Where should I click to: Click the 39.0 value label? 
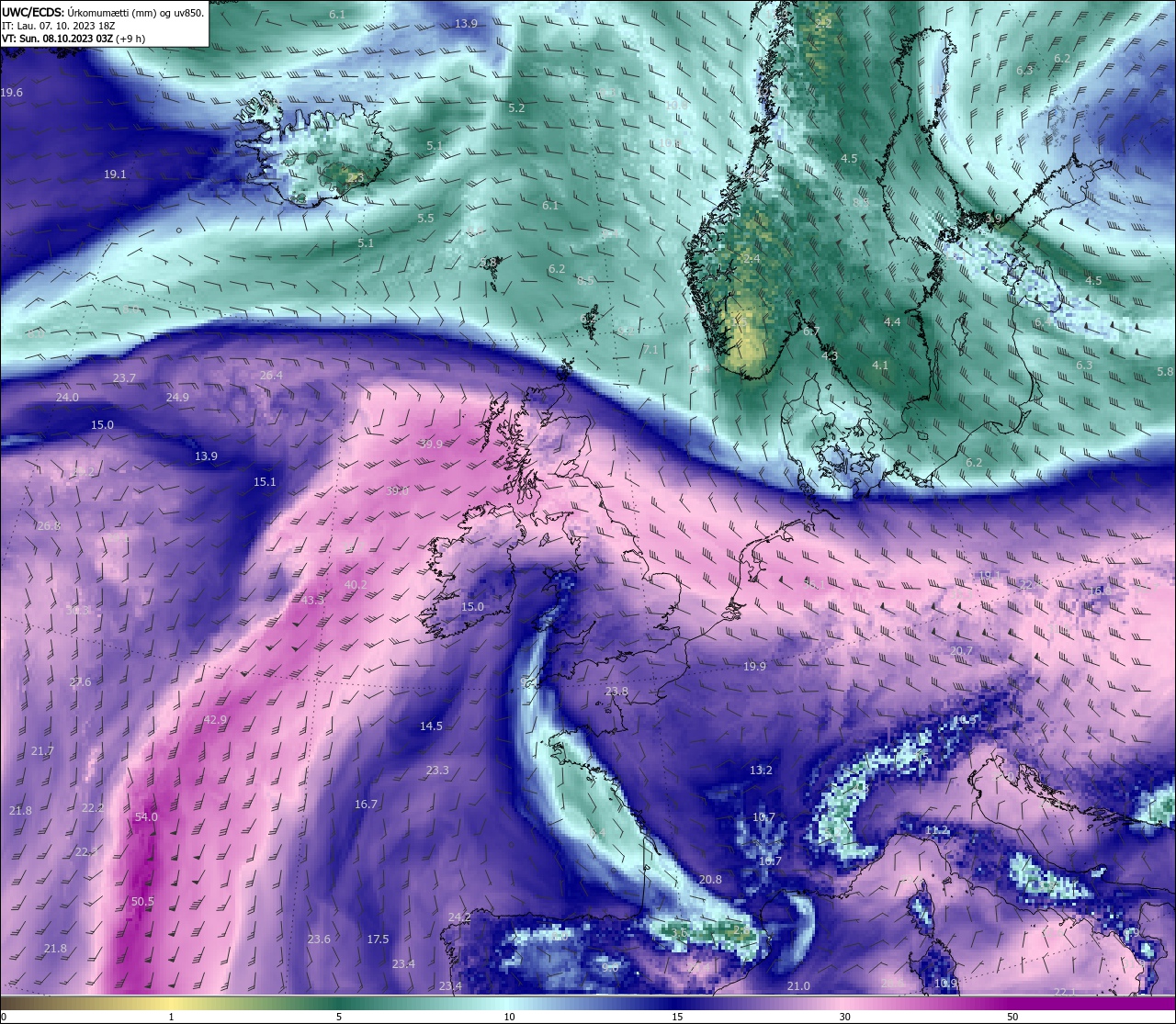(397, 491)
